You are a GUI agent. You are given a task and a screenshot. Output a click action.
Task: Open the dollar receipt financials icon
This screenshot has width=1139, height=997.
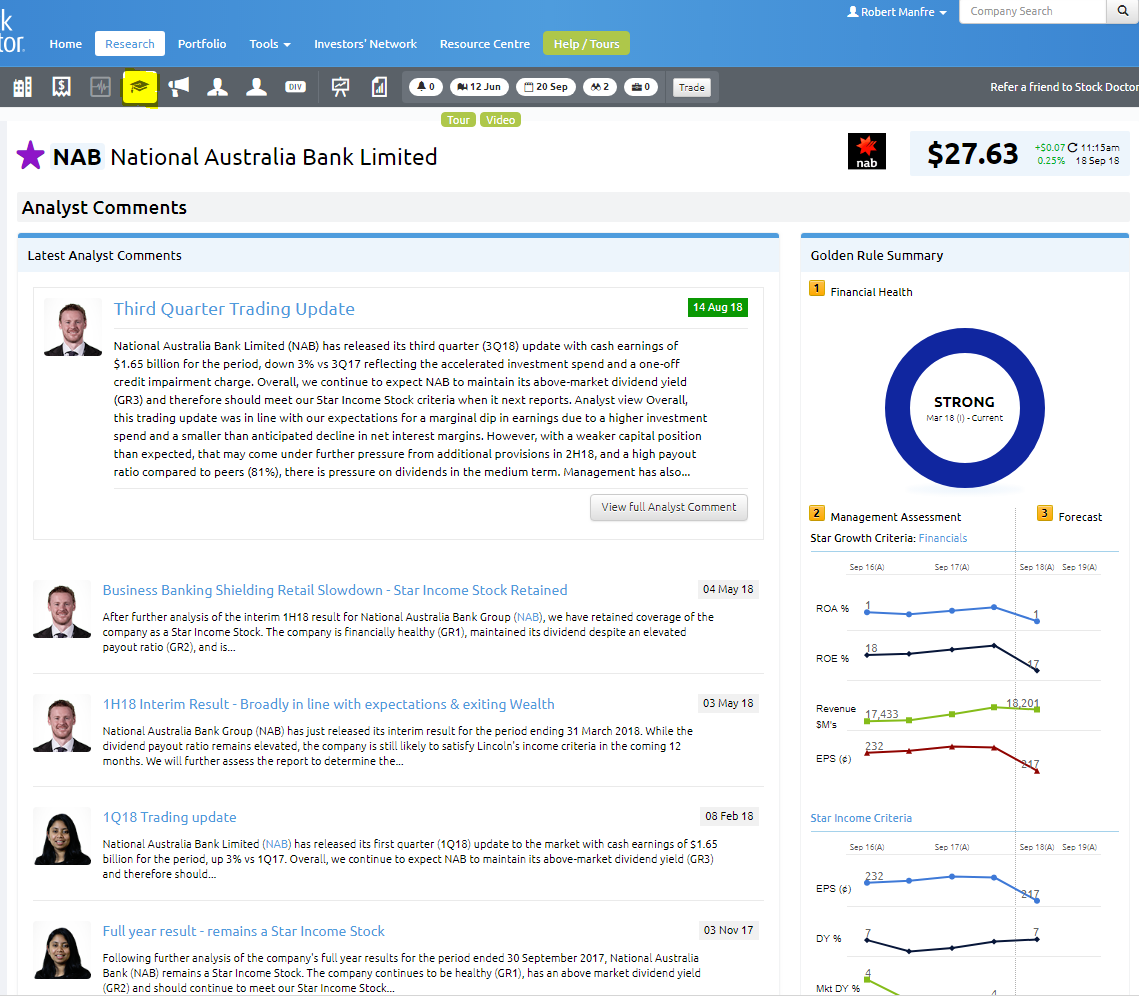62,87
